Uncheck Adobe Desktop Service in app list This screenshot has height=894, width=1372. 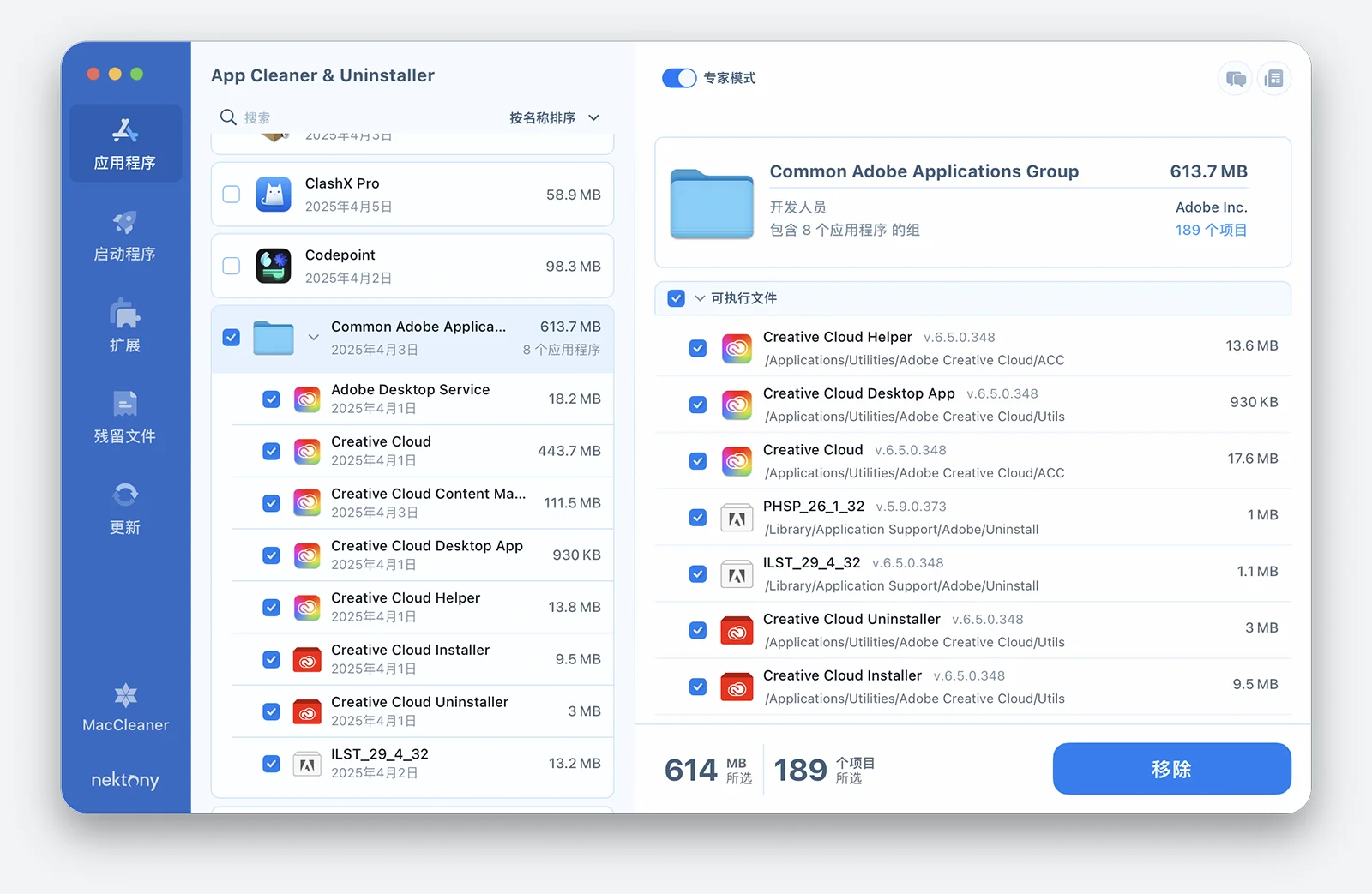pyautogui.click(x=271, y=399)
